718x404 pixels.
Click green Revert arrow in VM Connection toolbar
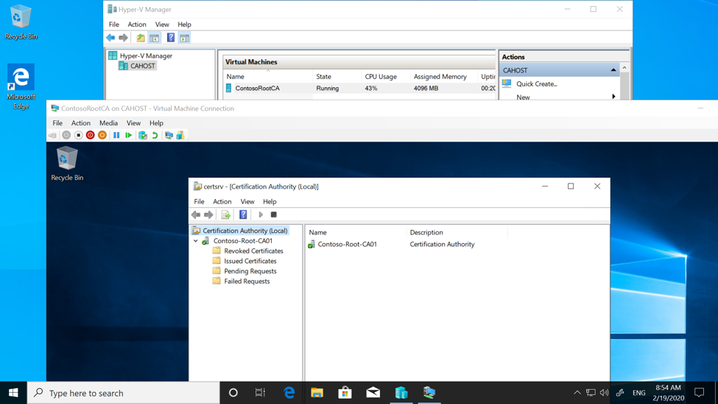(x=155, y=135)
